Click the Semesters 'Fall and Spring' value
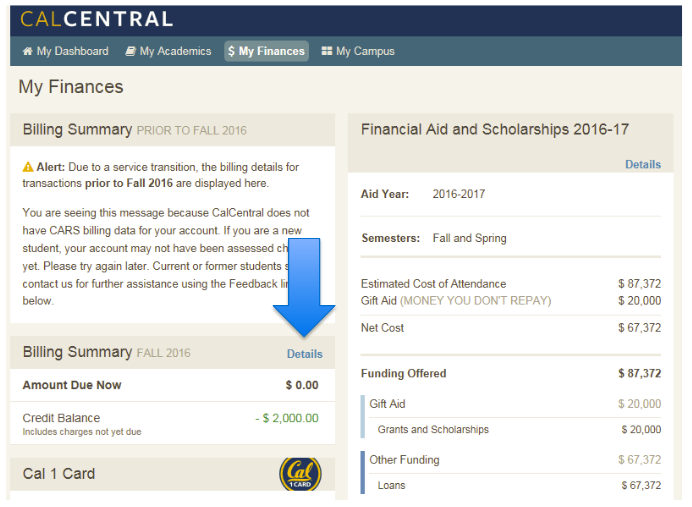The width and height of the screenshot is (692, 507). click(470, 238)
